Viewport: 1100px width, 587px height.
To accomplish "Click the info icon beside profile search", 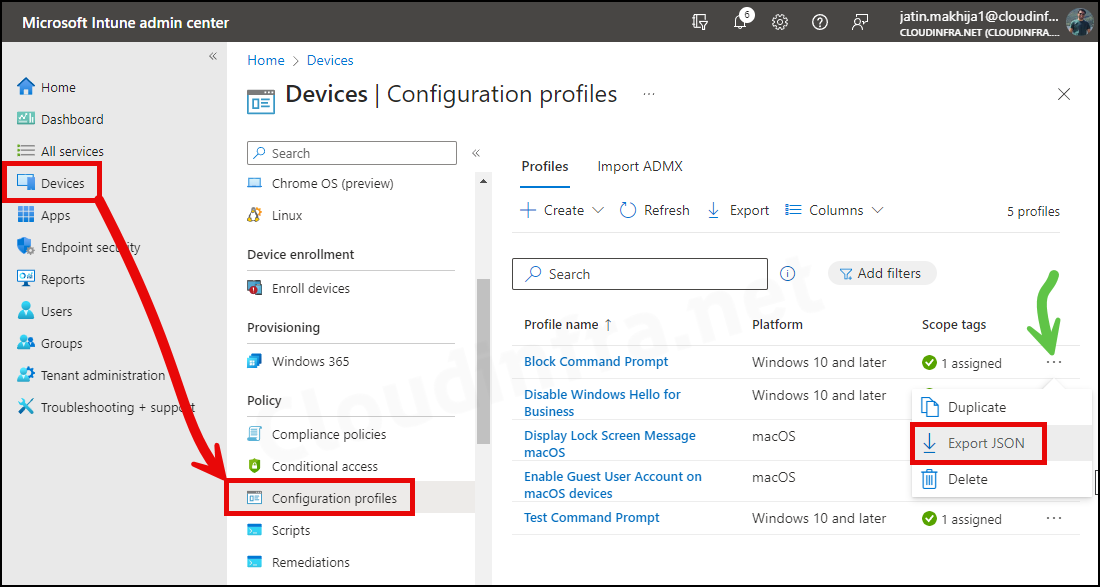I will click(788, 274).
